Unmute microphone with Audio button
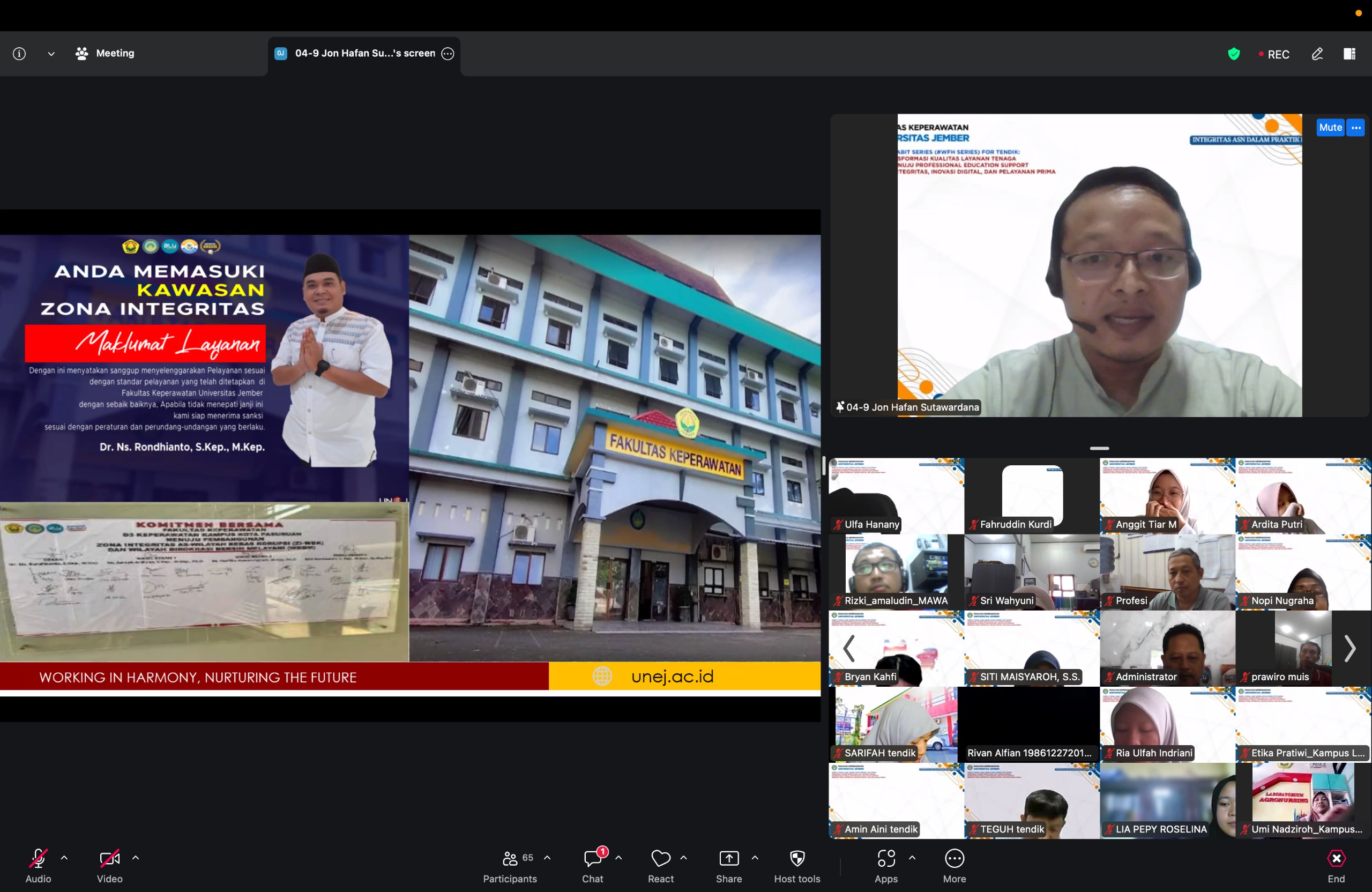 click(38, 866)
